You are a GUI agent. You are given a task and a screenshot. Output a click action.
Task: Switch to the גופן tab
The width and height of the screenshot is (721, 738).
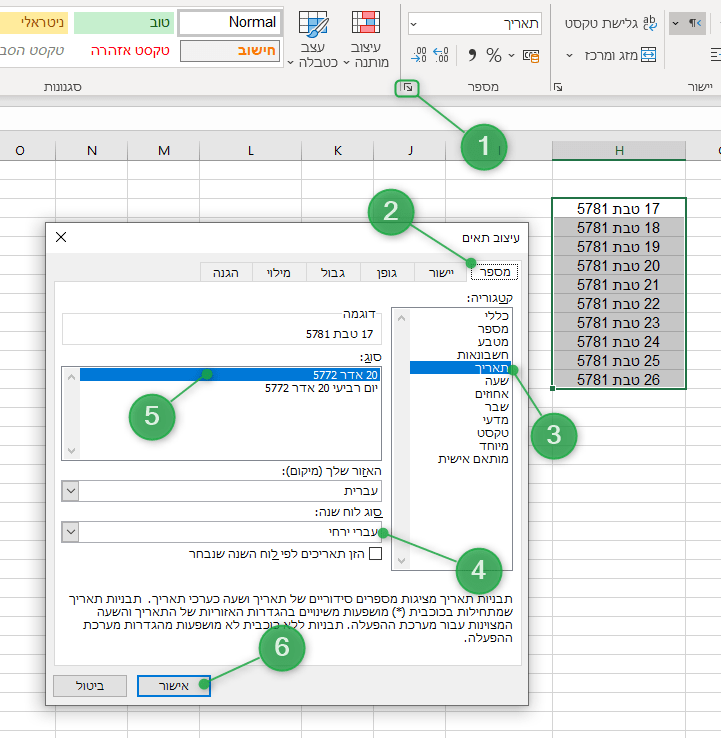point(387,273)
